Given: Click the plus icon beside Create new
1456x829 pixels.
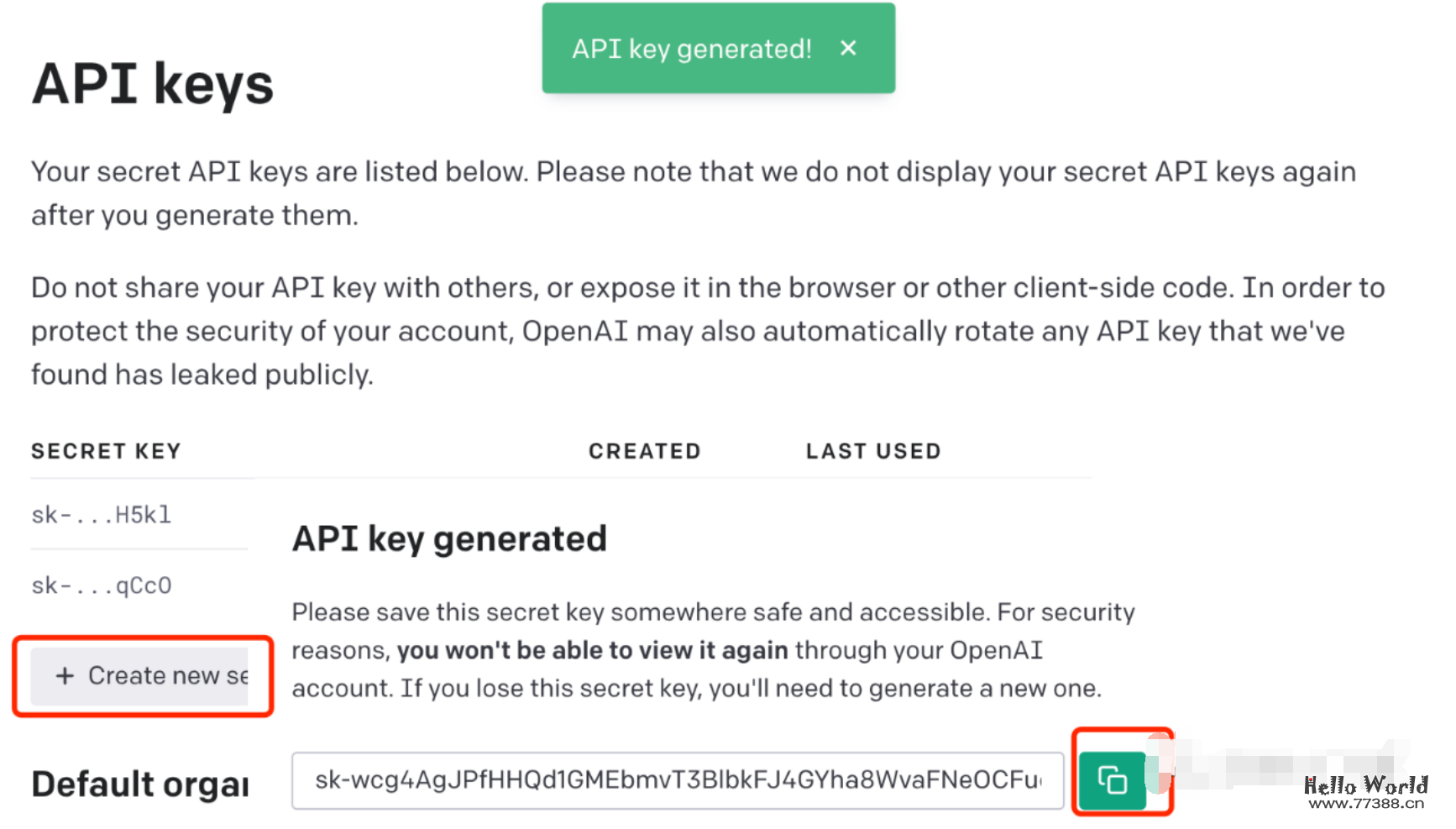Looking at the screenshot, I should click(x=65, y=676).
